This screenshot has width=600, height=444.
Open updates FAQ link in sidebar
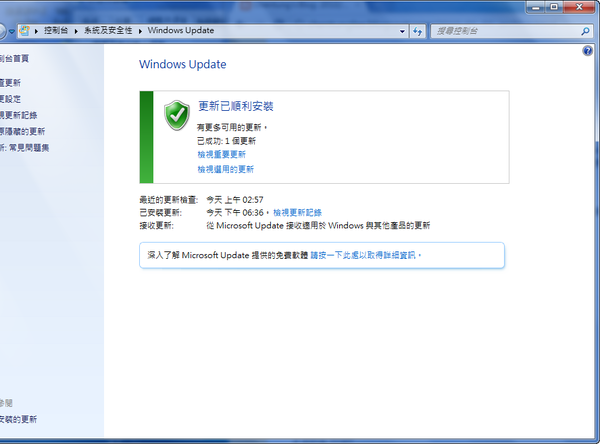tap(24, 148)
